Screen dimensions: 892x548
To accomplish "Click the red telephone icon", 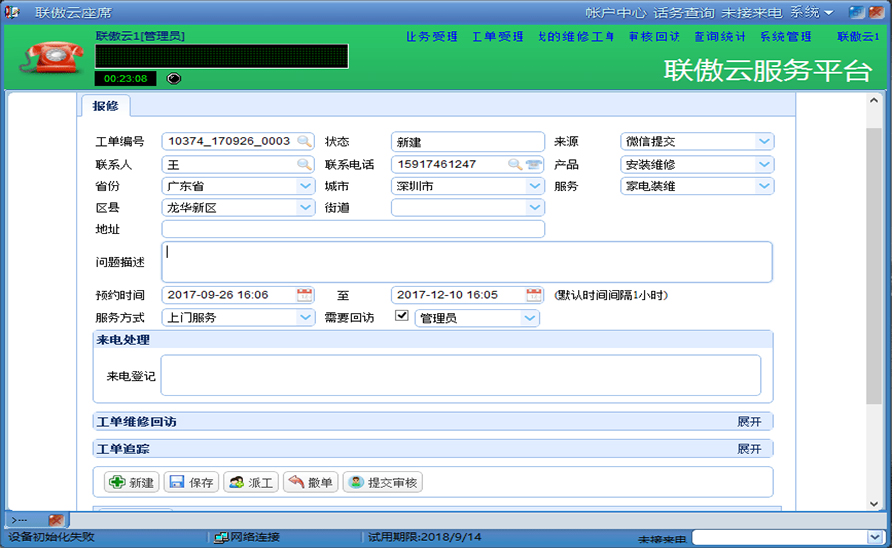I will click(47, 58).
